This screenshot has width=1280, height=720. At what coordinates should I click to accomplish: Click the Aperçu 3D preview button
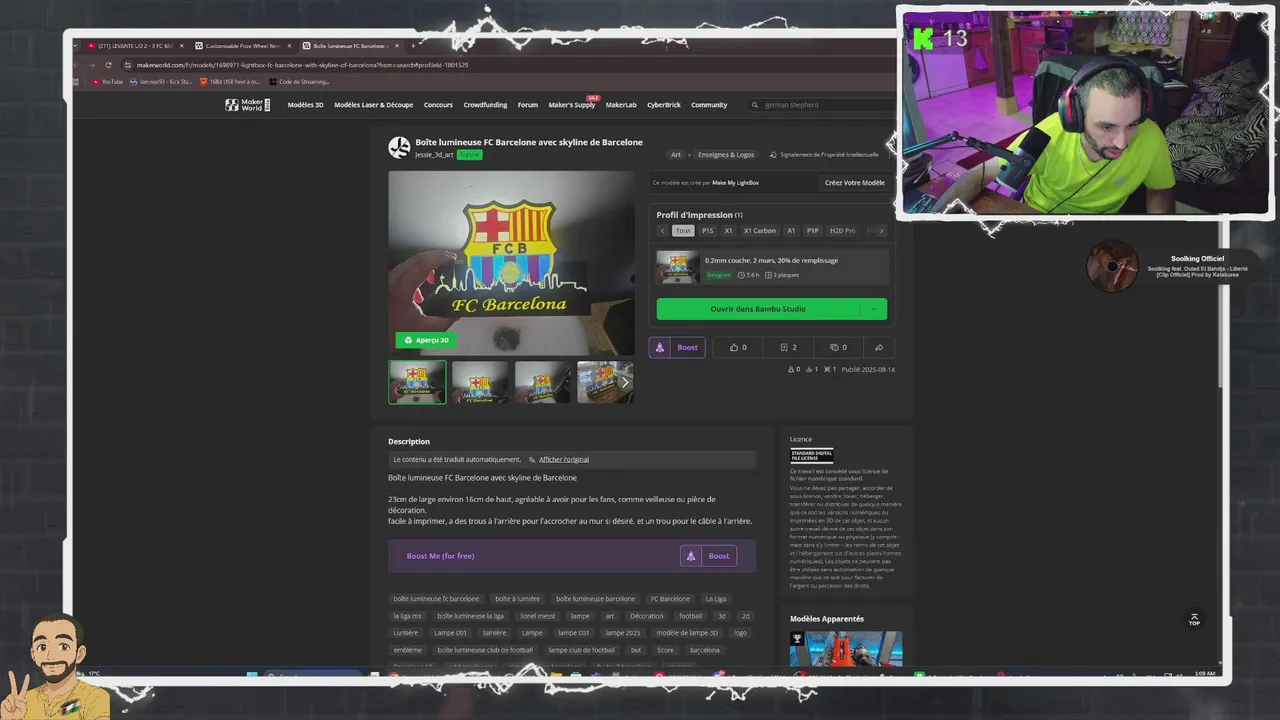[426, 340]
